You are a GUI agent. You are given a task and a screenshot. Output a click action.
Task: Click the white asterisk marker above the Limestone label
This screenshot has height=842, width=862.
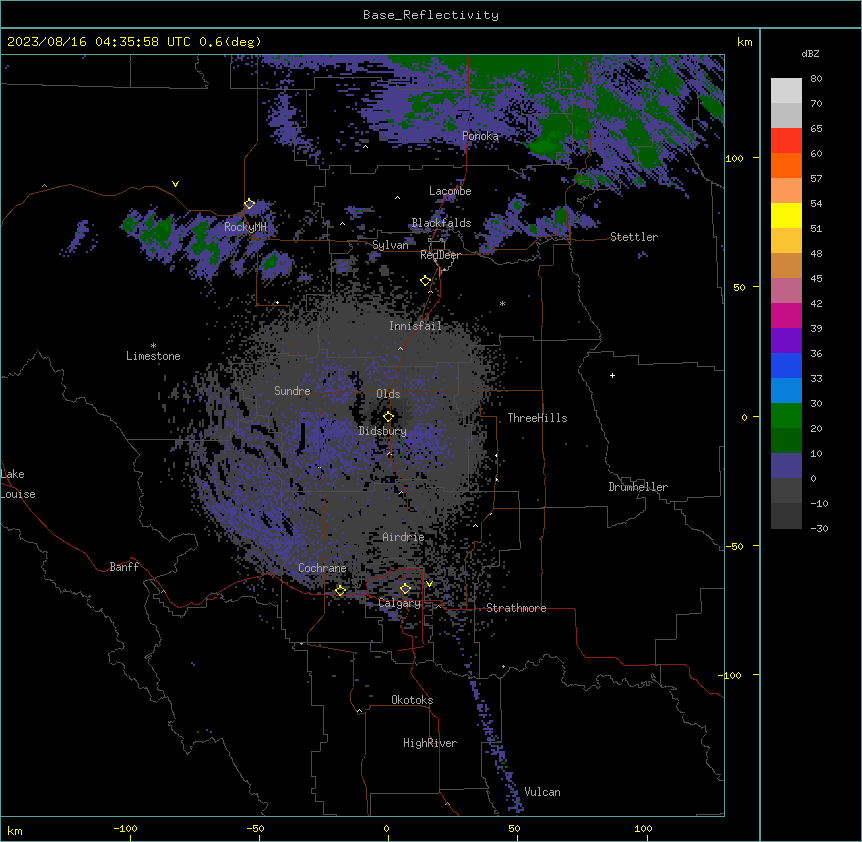coord(153,346)
